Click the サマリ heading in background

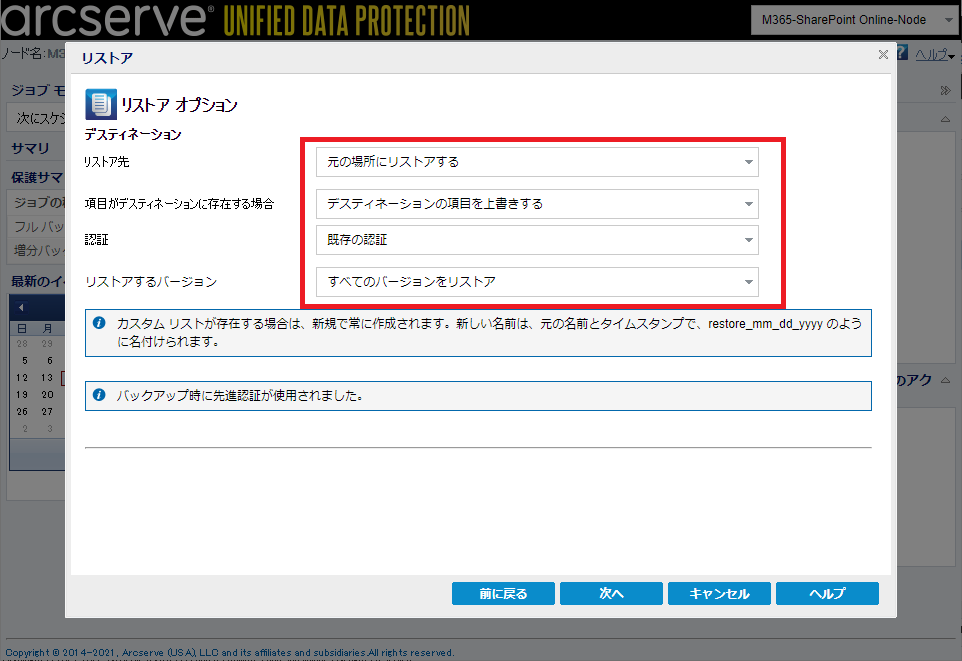31,148
